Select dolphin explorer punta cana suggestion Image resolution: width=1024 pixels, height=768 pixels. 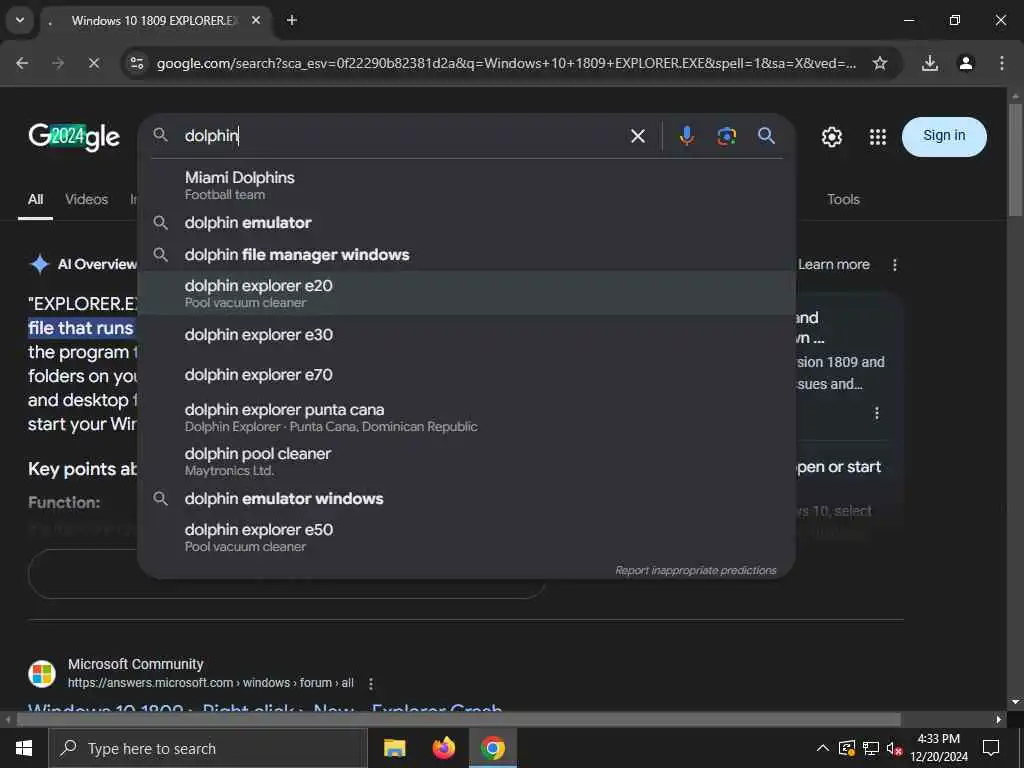coord(466,417)
